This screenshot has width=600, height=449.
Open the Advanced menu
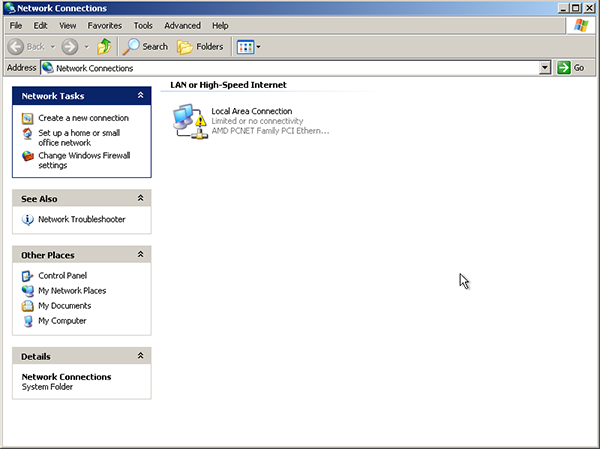[182, 25]
